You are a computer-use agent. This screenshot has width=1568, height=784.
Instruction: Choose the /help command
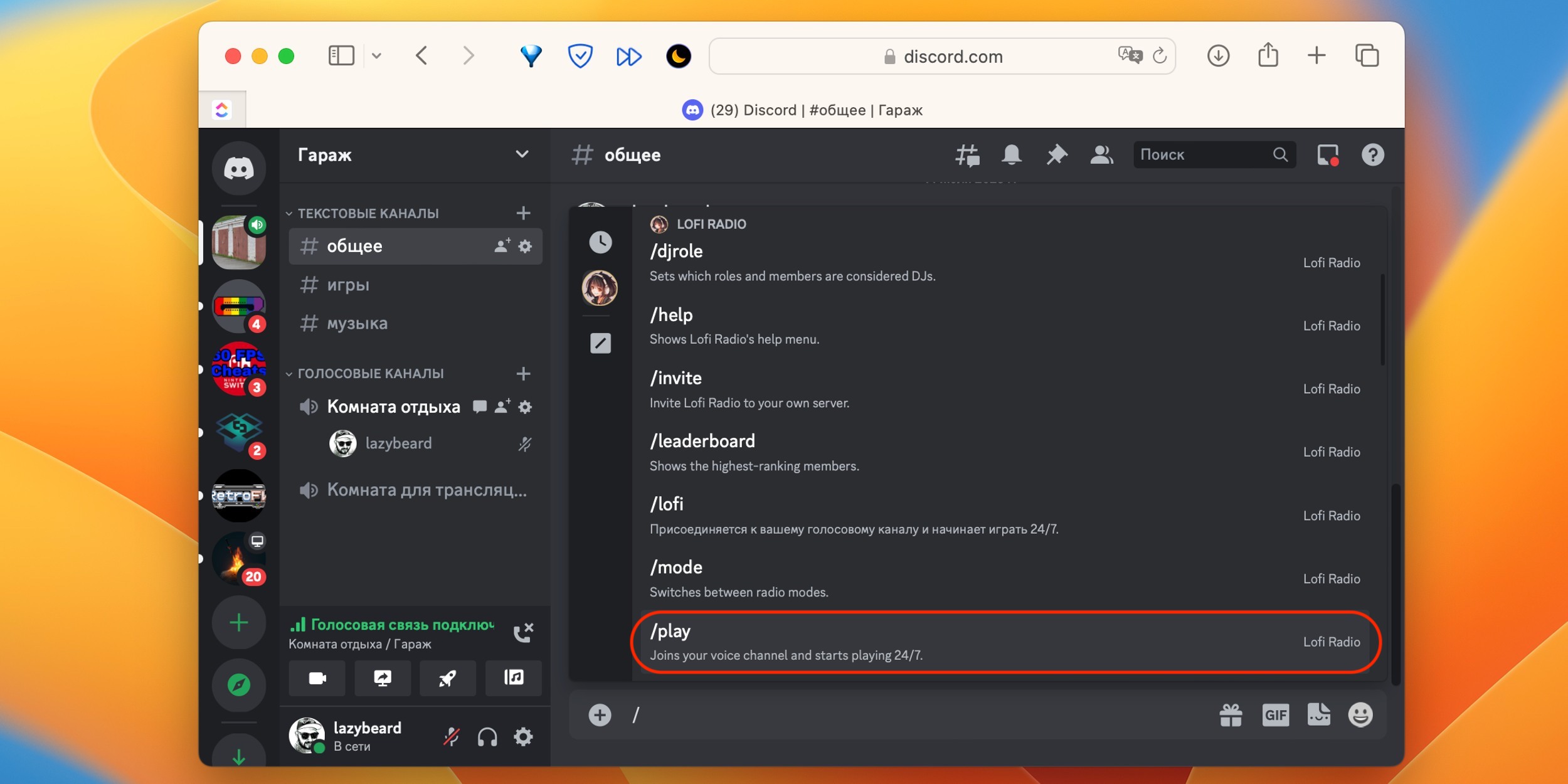point(1005,326)
